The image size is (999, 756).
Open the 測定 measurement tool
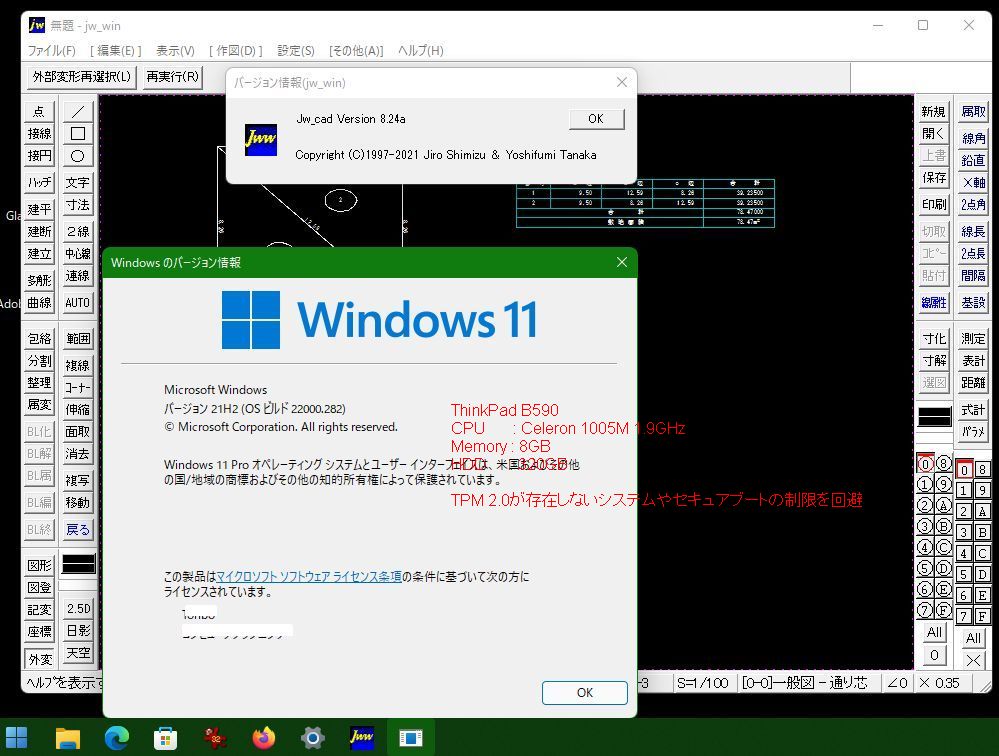click(973, 338)
